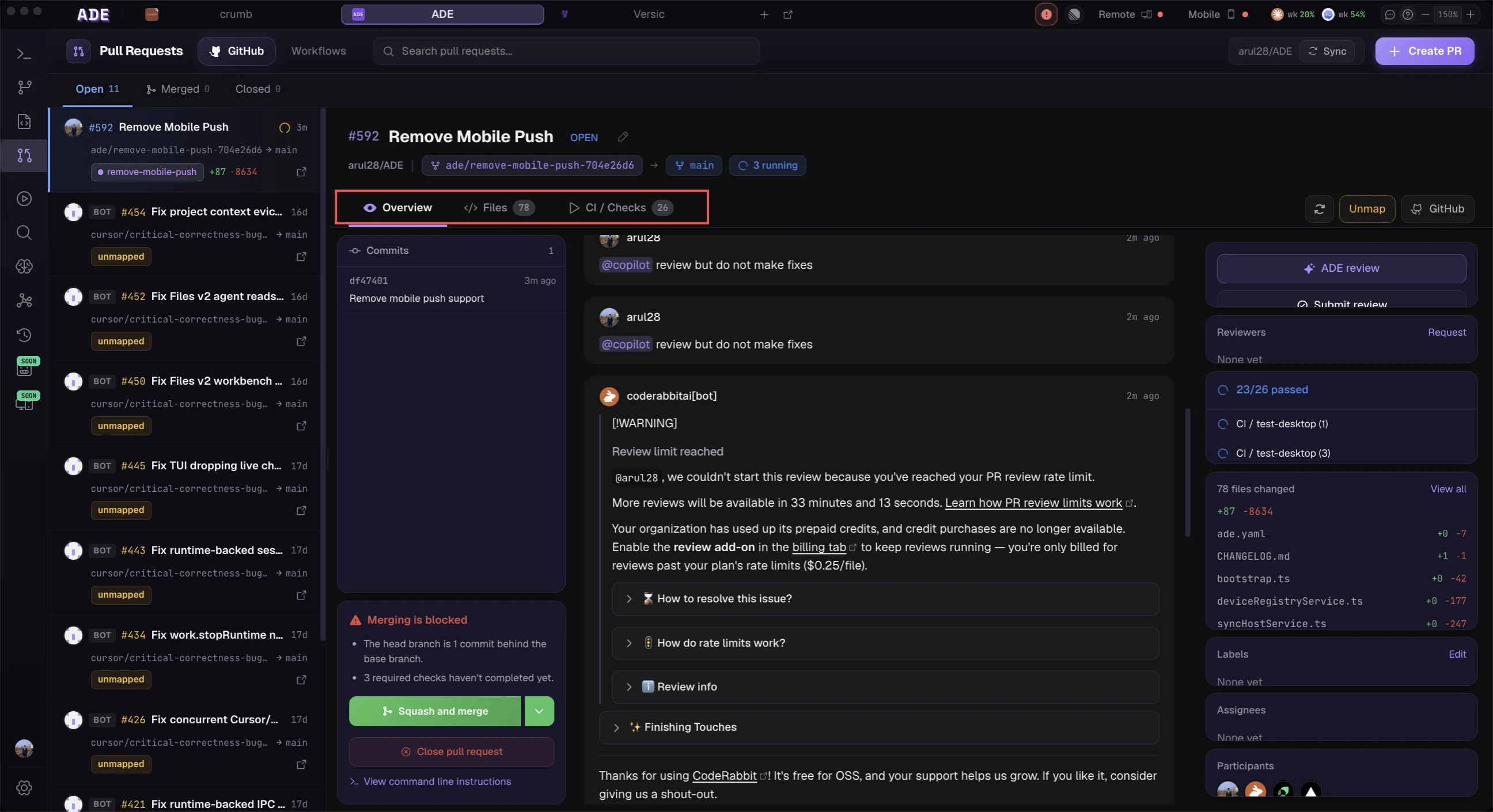
Task: Select the pull requests icon in sidebar
Action: [x=24, y=155]
